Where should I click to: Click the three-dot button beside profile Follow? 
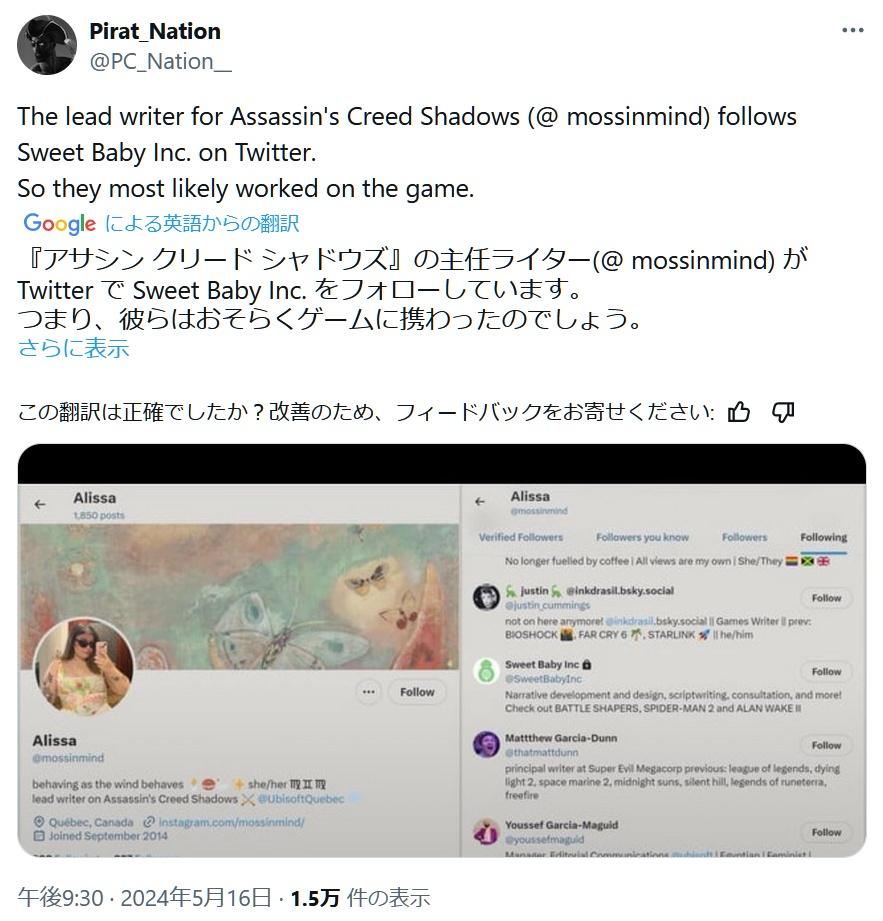368,692
